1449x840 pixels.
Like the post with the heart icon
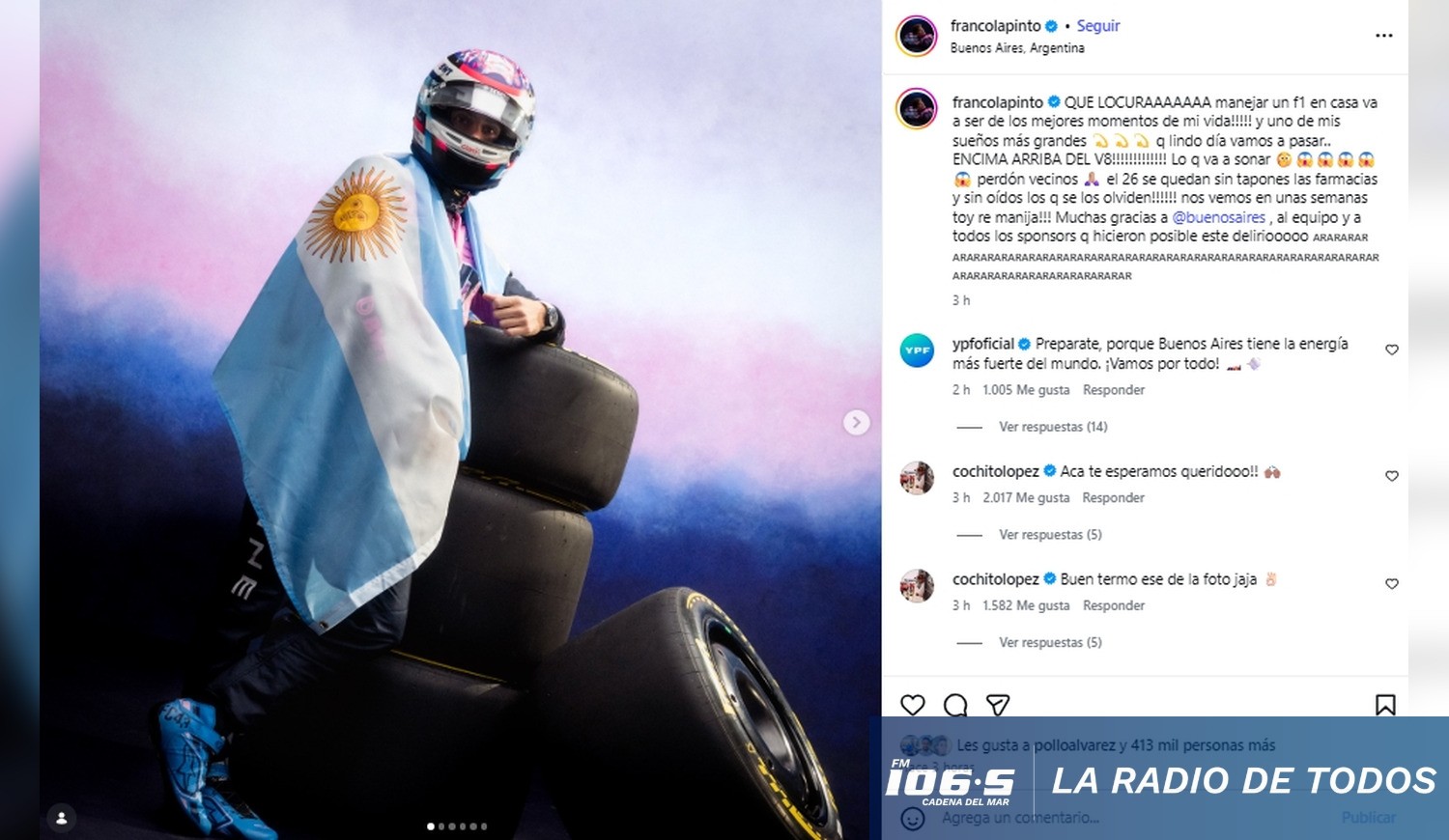[913, 705]
